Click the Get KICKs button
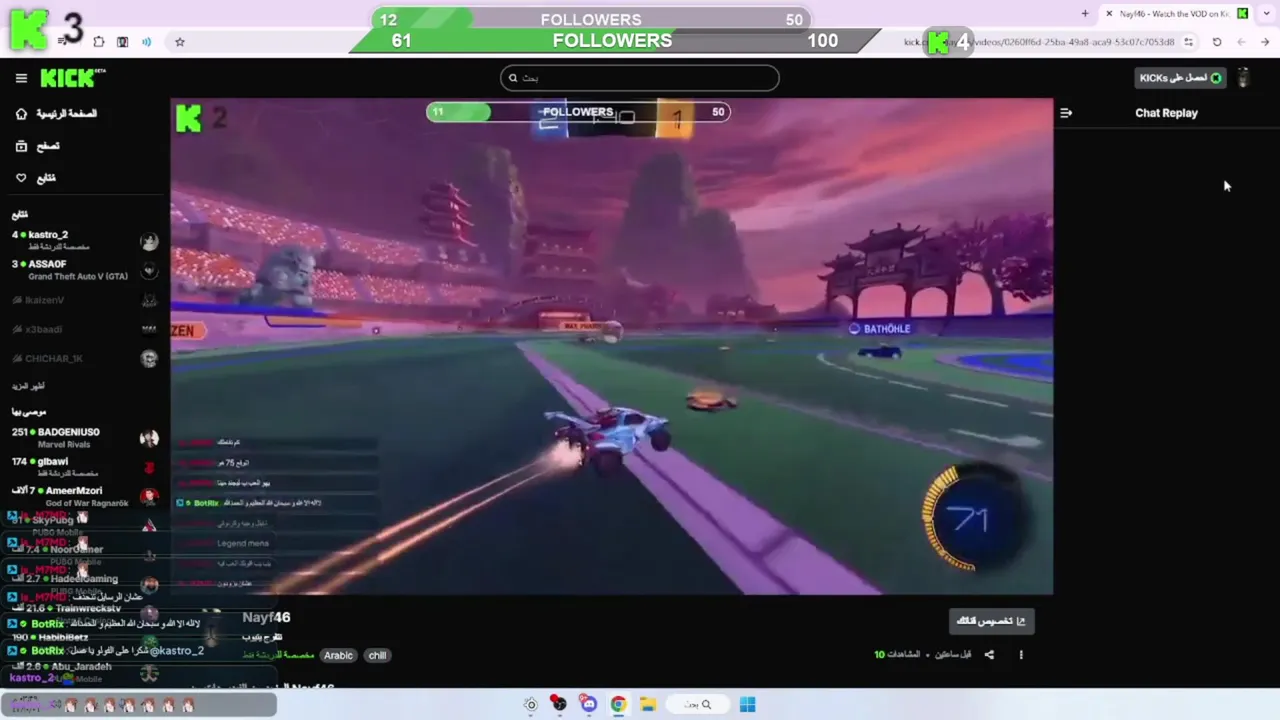Viewport: 1280px width, 720px height. [1181, 78]
